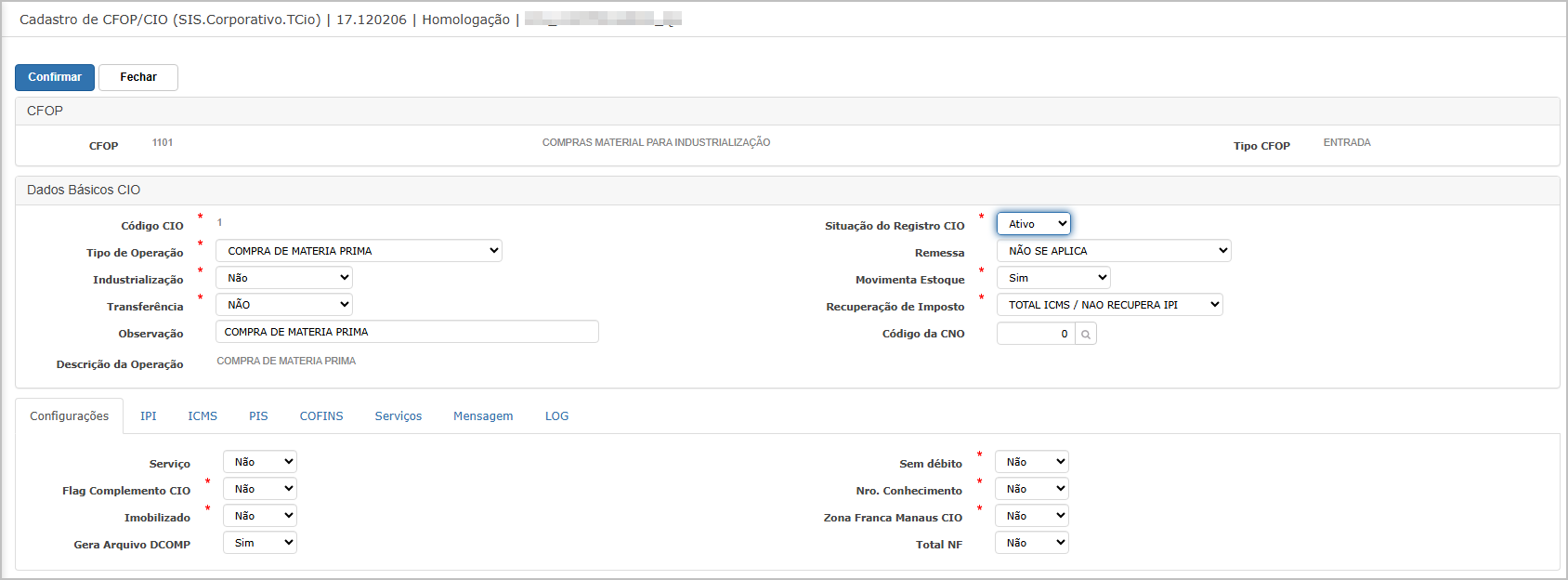Screen dimensions: 1568x580
Task: Expand the Zona Franca Manaus CIO dropdown
Action: point(1032,516)
